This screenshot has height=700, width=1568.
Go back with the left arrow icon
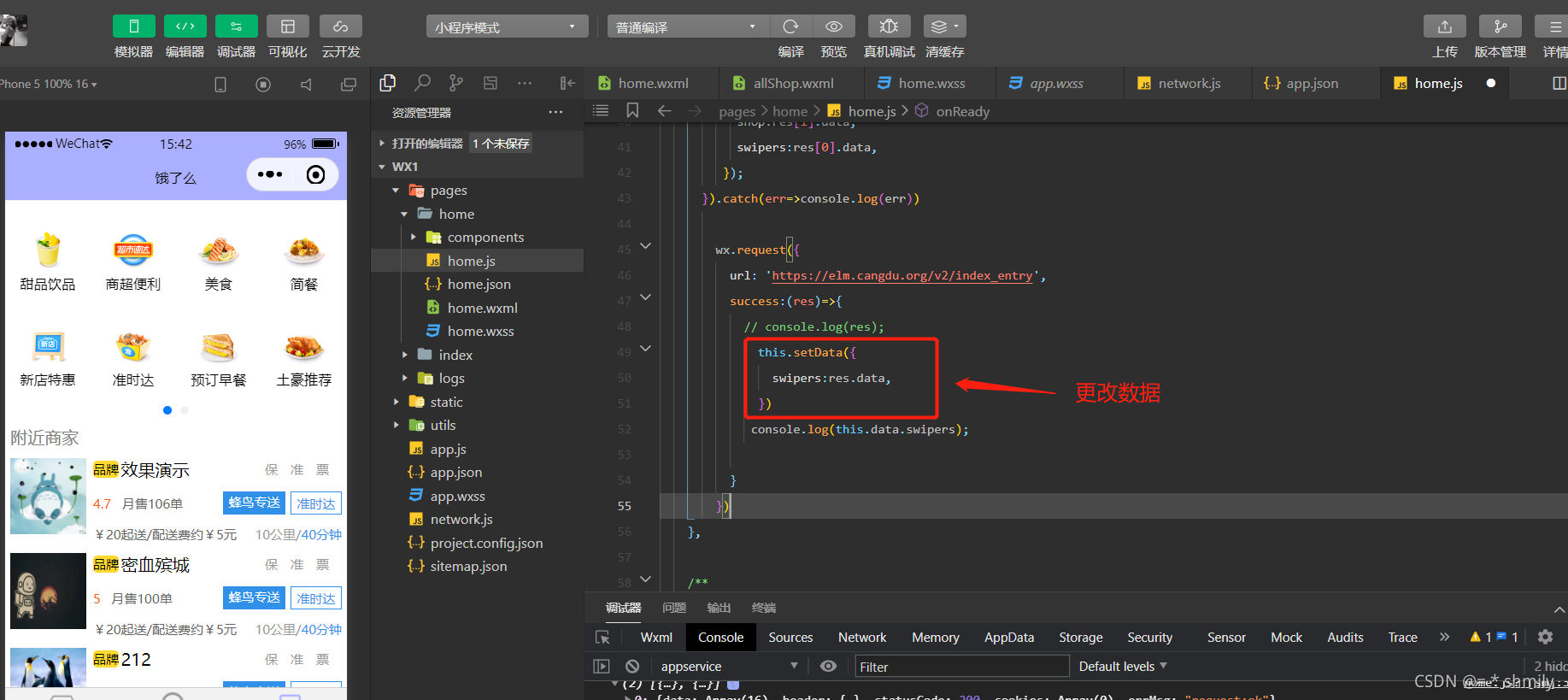664,110
